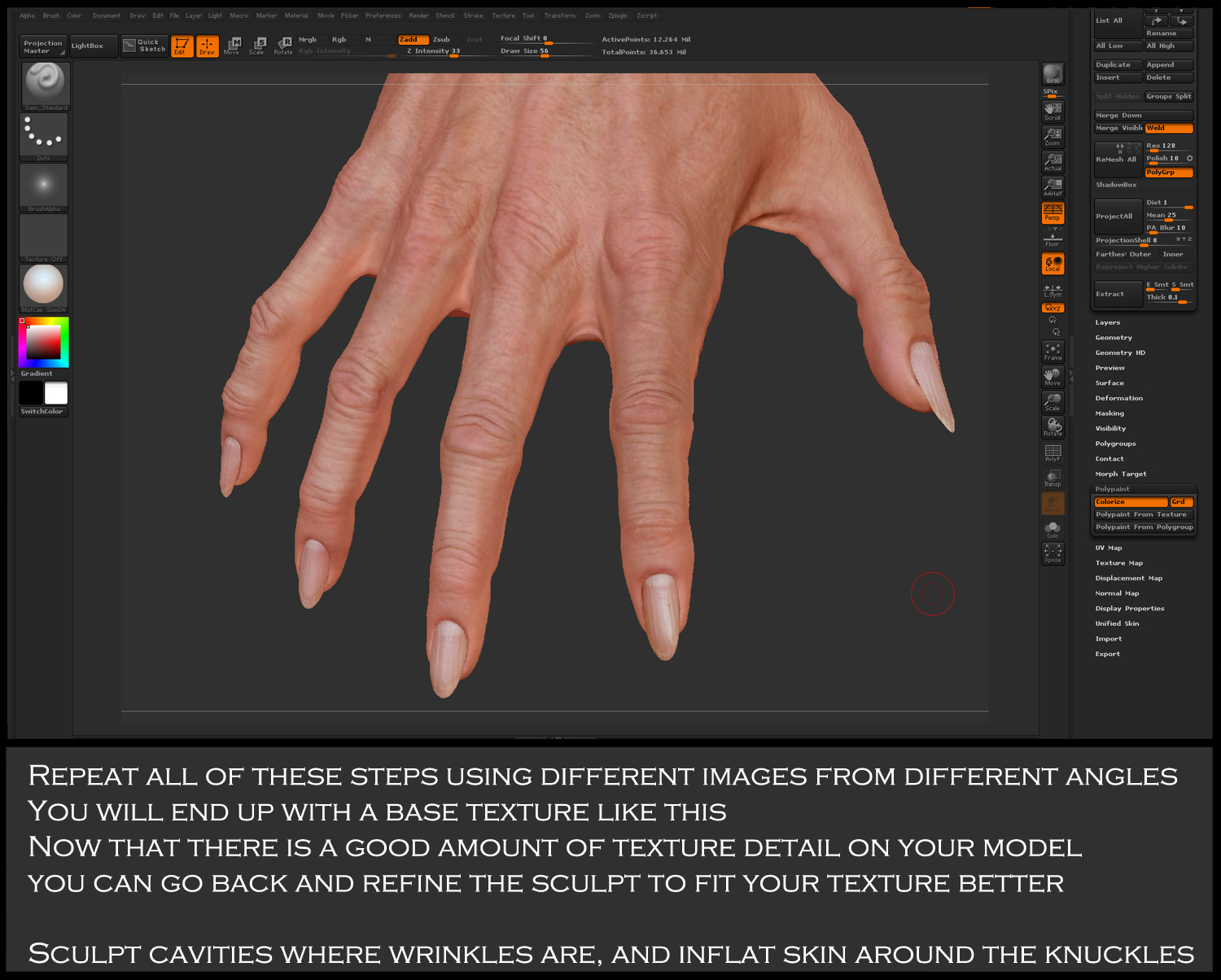
Task: Click the BPR render icon
Action: (1053, 73)
